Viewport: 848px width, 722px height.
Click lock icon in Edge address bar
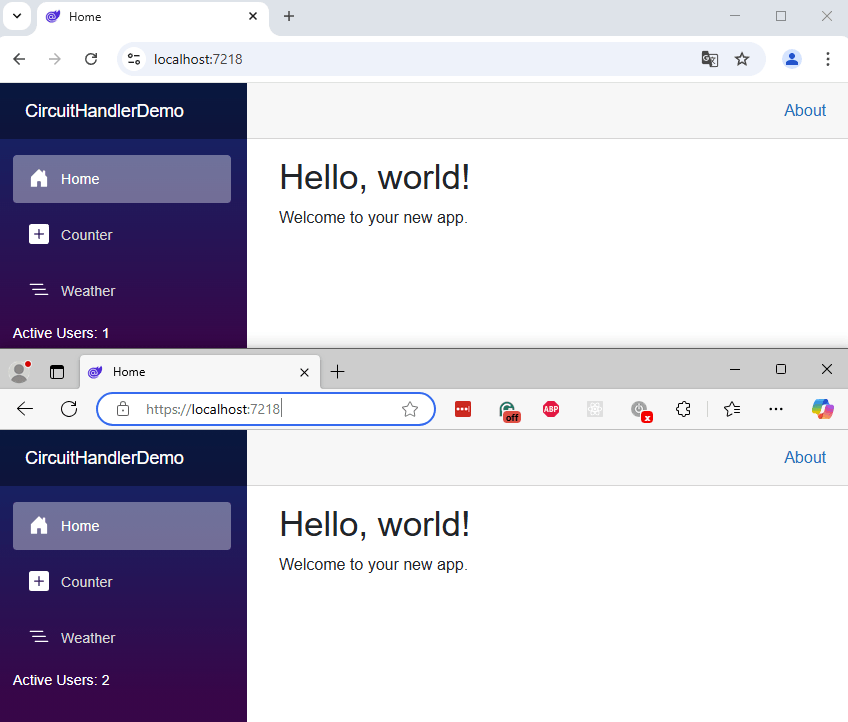123,409
